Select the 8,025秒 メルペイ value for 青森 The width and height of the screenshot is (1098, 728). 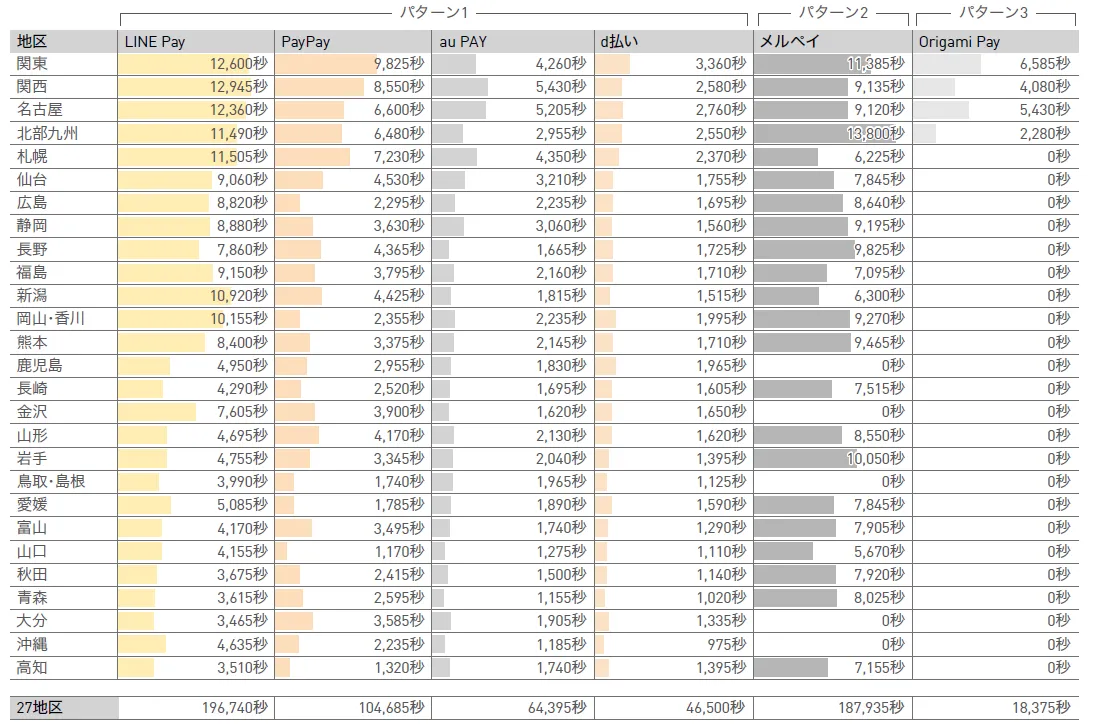(880, 598)
